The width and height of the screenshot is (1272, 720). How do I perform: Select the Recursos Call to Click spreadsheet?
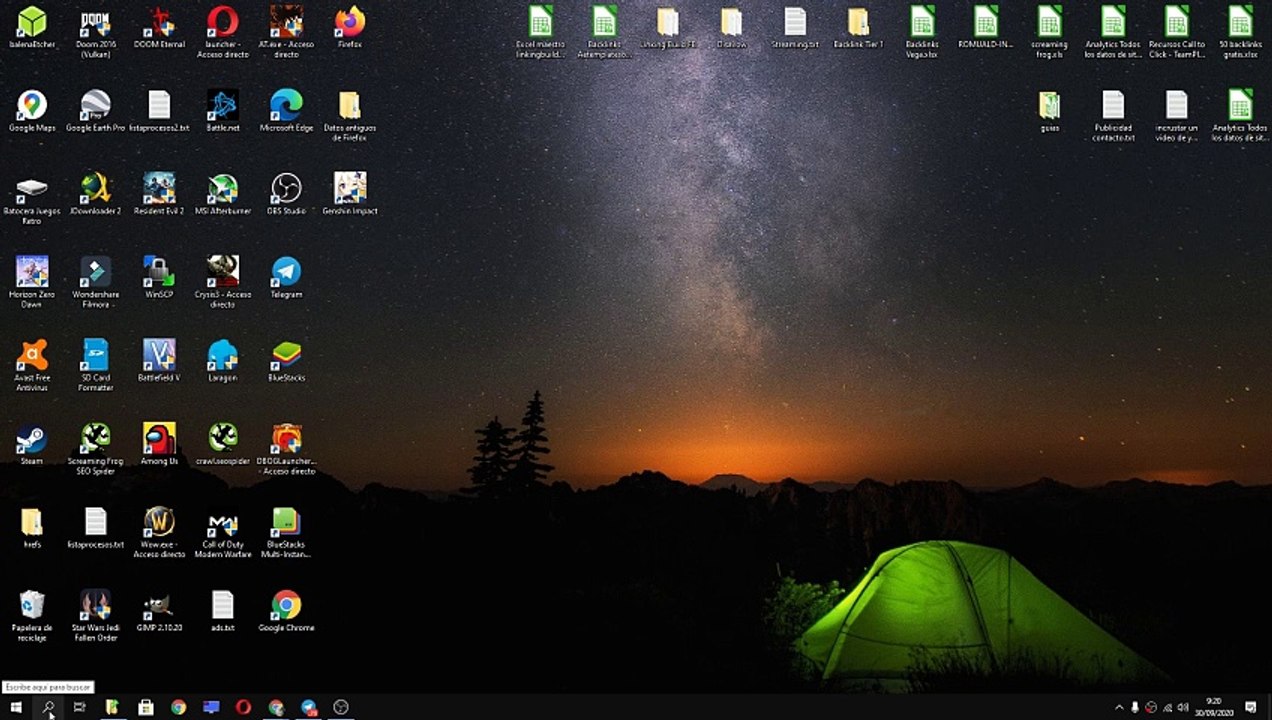point(1177,33)
